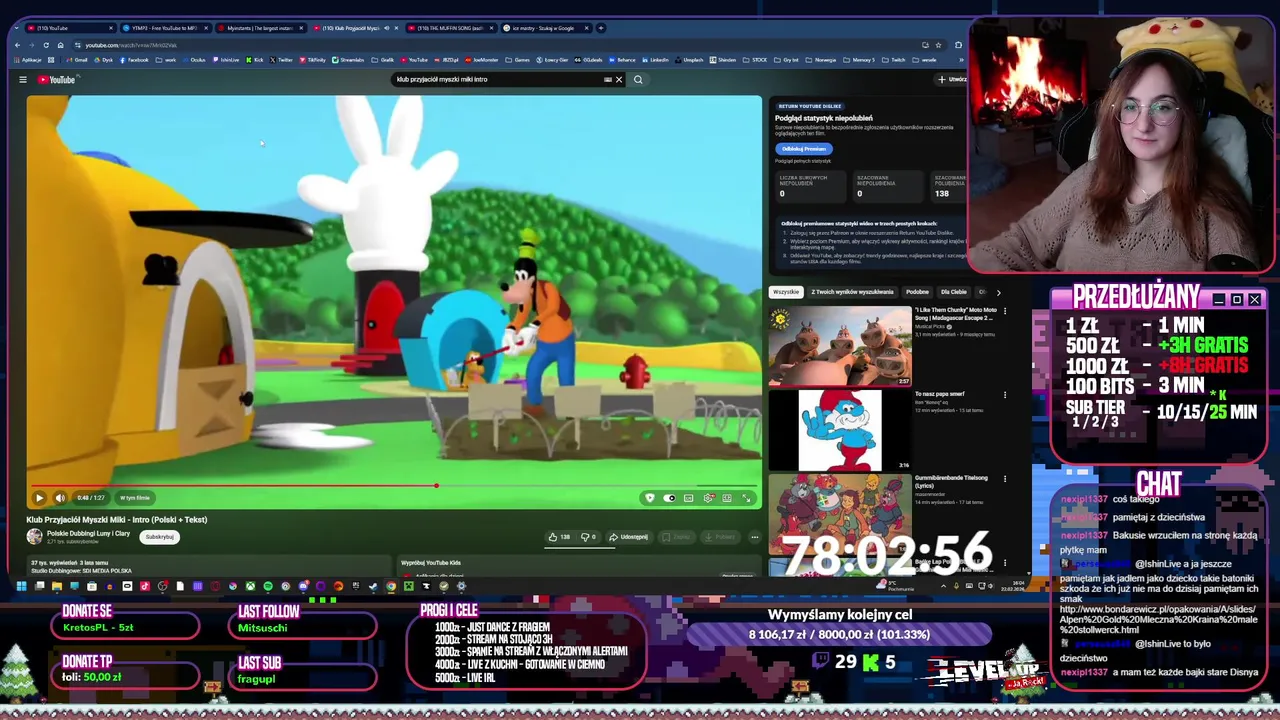Screen dimensions: 1280x720
Task: Open the To nasz papa smerf thumbnail
Action: [840, 430]
